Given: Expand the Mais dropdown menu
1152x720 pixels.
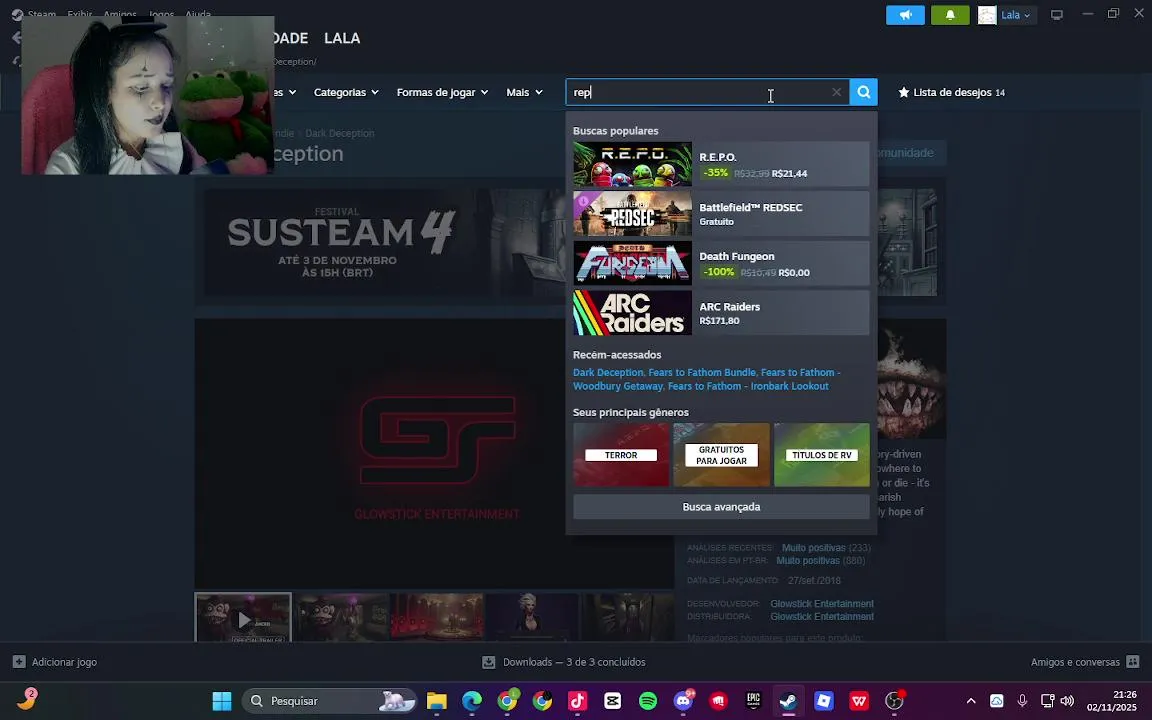Looking at the screenshot, I should [x=525, y=92].
